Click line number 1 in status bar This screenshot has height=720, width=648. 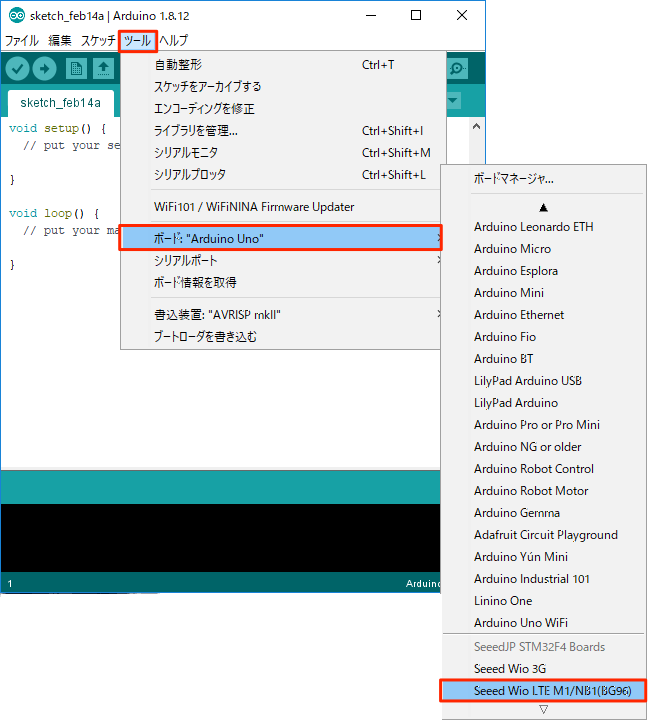(x=10, y=584)
